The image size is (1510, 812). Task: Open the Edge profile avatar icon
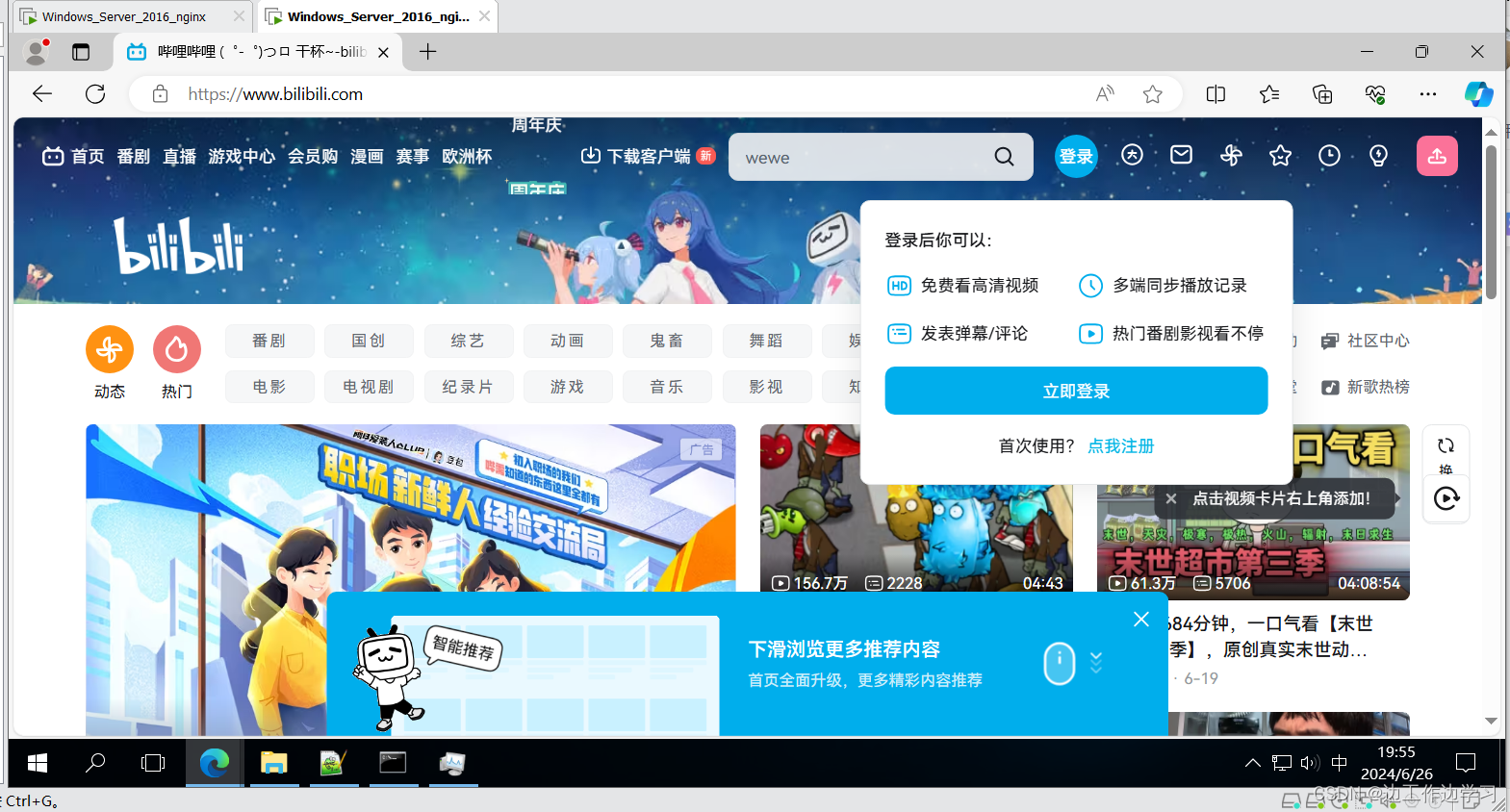click(x=37, y=52)
